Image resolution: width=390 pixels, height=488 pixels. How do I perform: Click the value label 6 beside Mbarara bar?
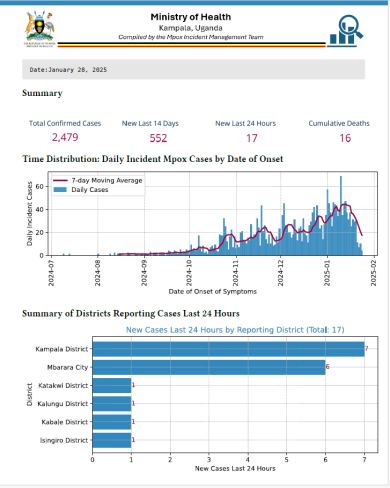(x=327, y=367)
